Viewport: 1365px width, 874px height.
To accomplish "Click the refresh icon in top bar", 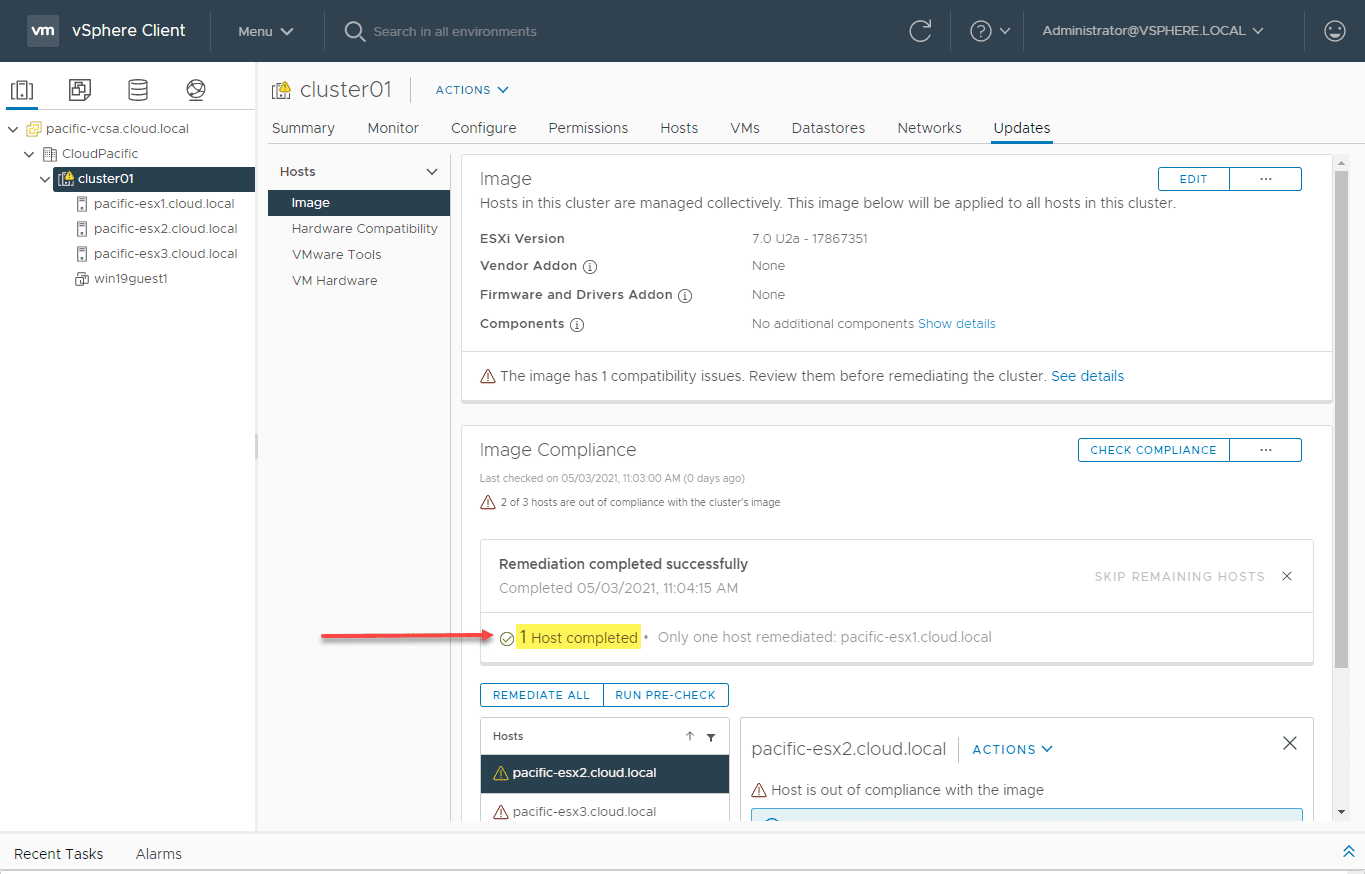I will coord(920,31).
